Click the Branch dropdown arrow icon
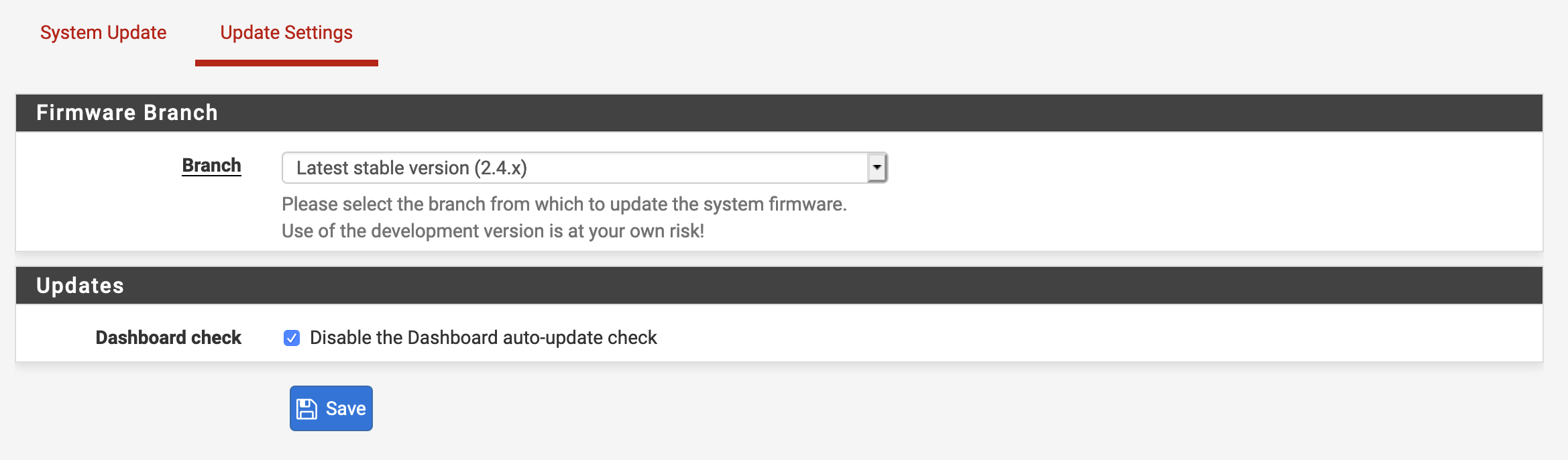 [877, 168]
